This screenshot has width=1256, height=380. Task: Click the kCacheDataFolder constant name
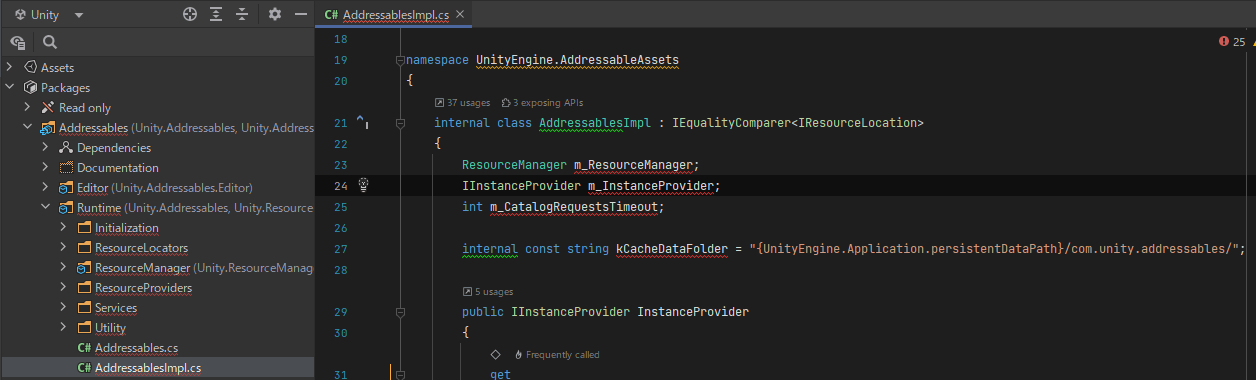671,248
